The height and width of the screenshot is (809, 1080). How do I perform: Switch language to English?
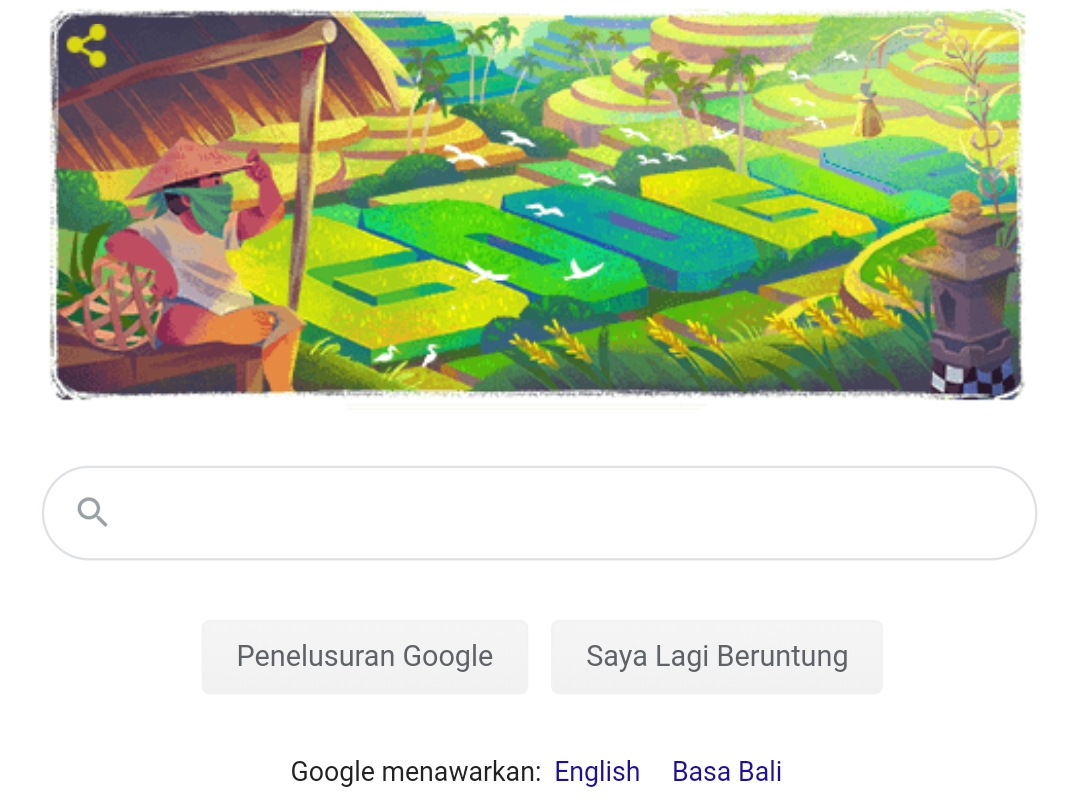(x=597, y=772)
